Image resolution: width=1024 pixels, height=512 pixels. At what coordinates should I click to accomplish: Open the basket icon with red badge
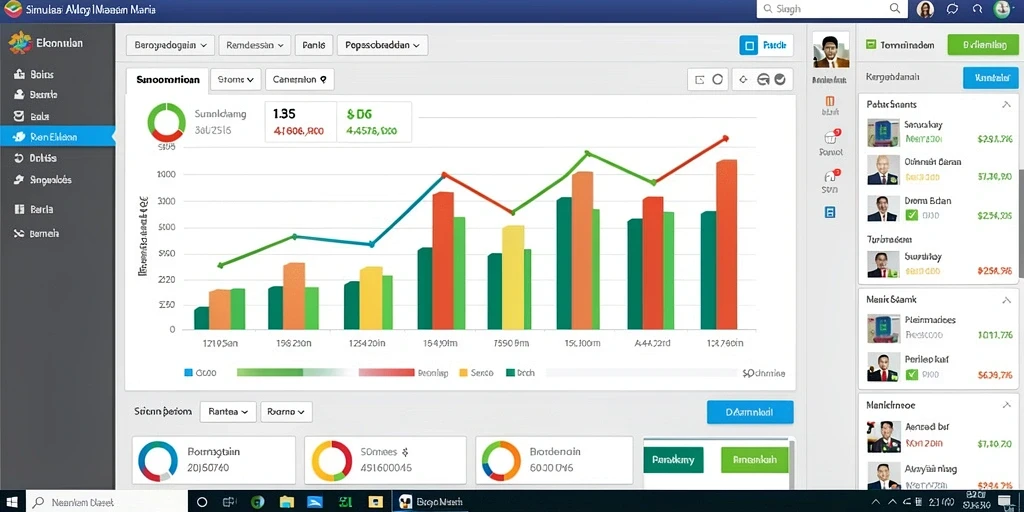(x=831, y=137)
